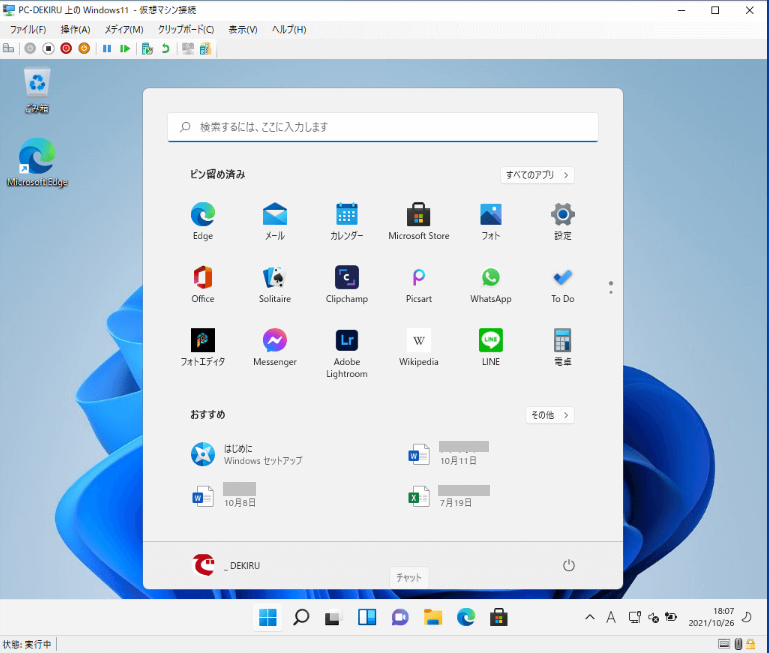Launch pinned To Do app
The image size is (769, 653).
point(563,284)
